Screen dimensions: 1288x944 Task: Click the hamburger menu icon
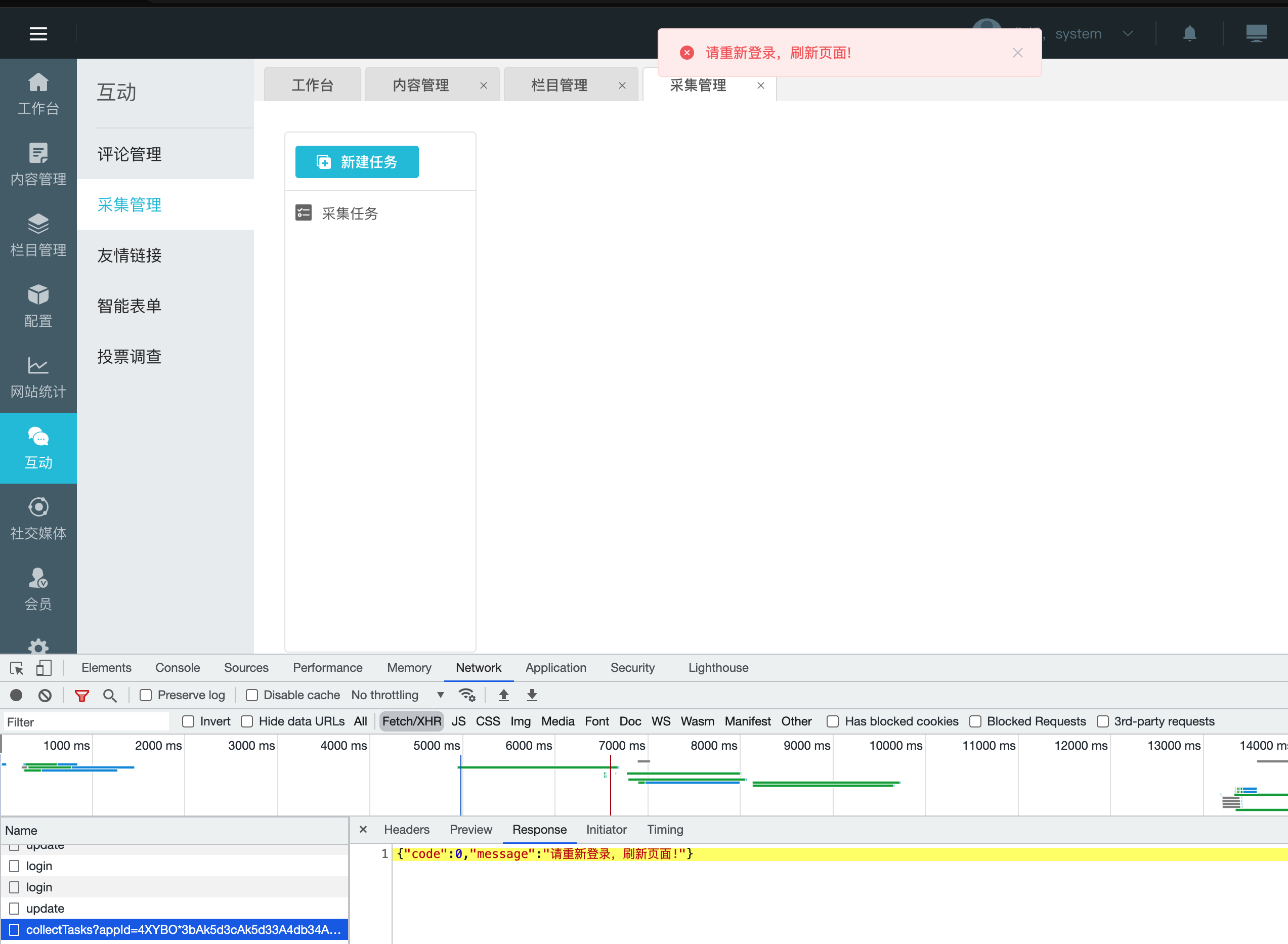pos(38,34)
